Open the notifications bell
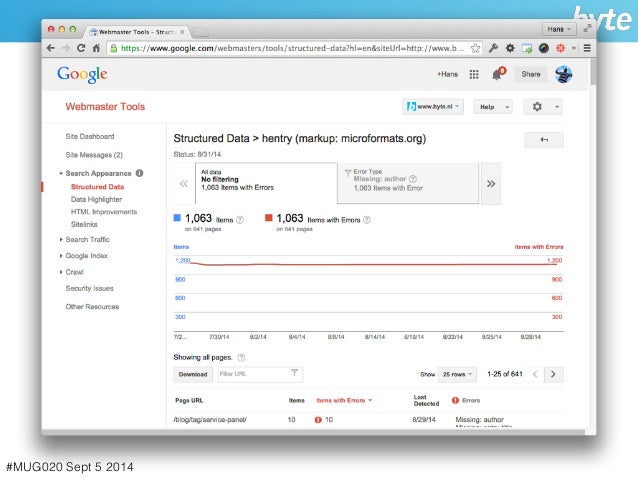The height and width of the screenshot is (479, 638). (x=498, y=74)
